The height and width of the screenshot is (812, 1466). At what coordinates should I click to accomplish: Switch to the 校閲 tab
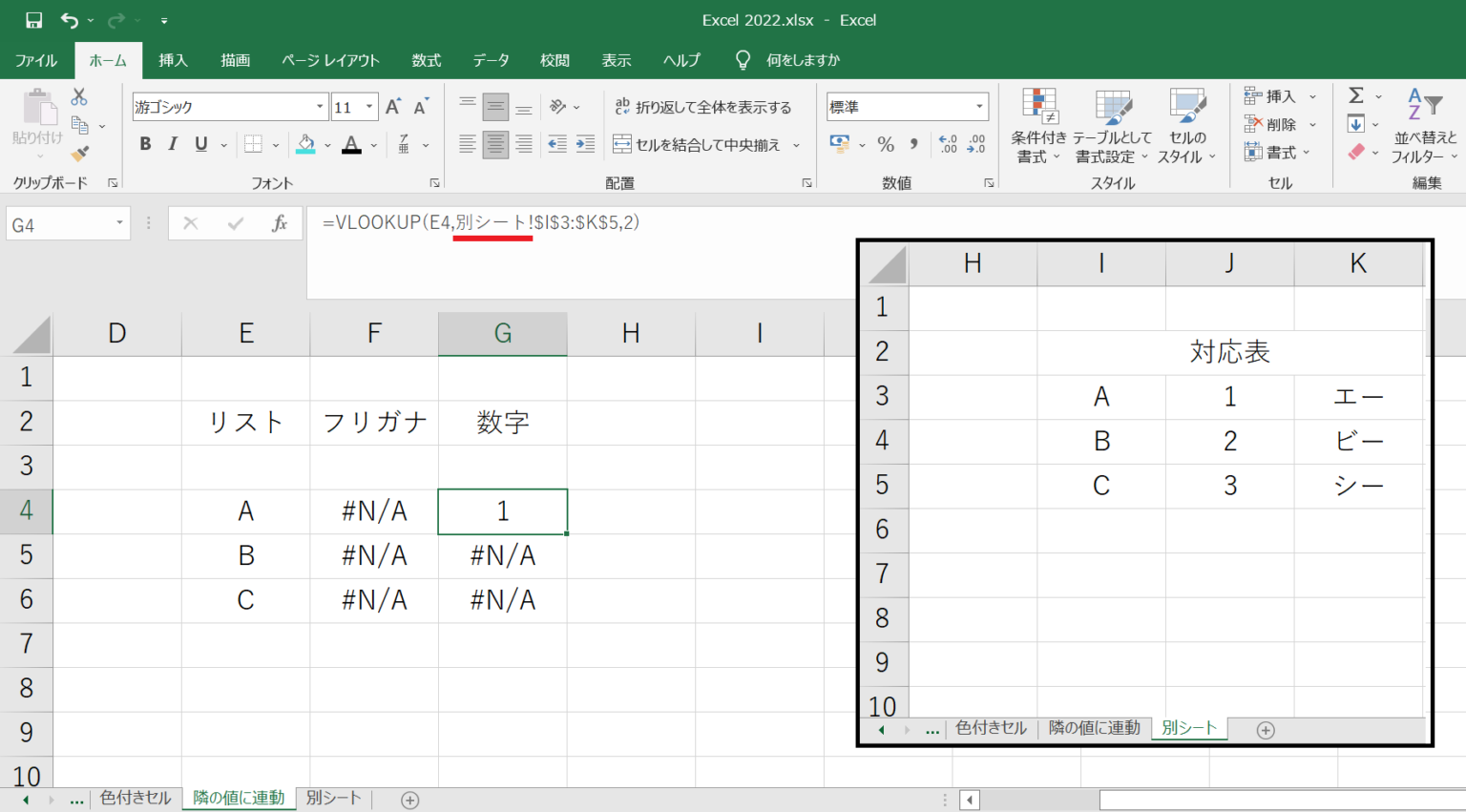tap(555, 60)
